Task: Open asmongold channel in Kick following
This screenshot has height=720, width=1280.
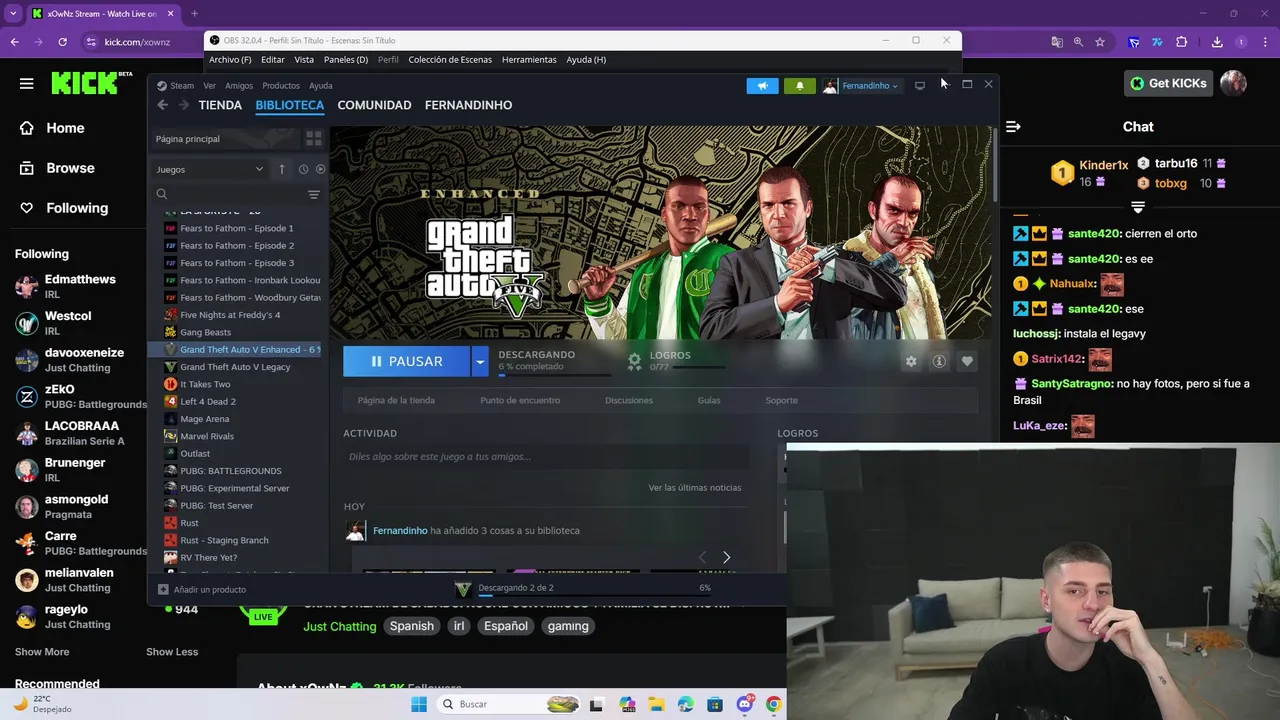Action: 75,506
